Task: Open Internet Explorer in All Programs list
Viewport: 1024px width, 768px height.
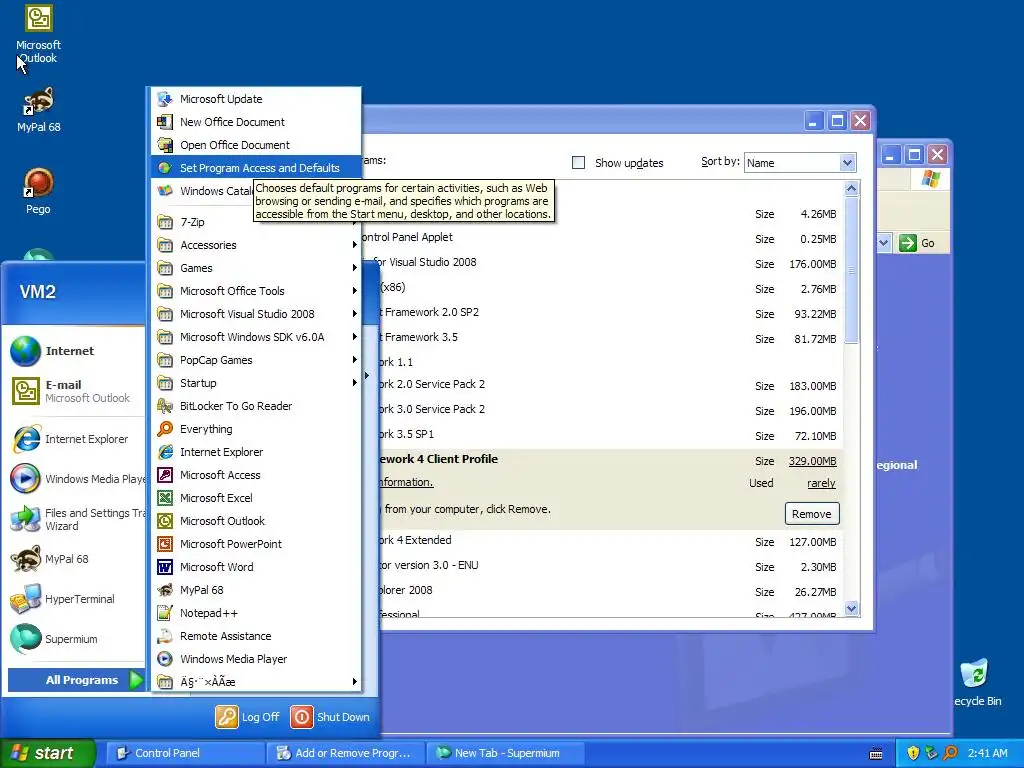Action: tap(255, 452)
